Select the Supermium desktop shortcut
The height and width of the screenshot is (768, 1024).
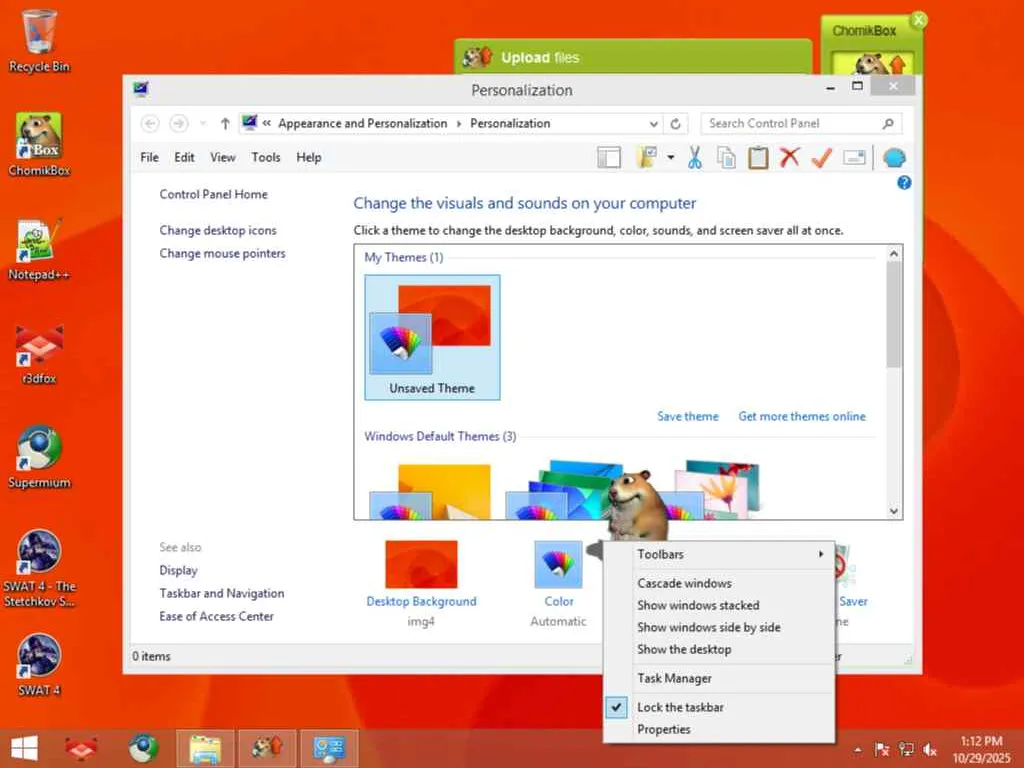(x=39, y=457)
